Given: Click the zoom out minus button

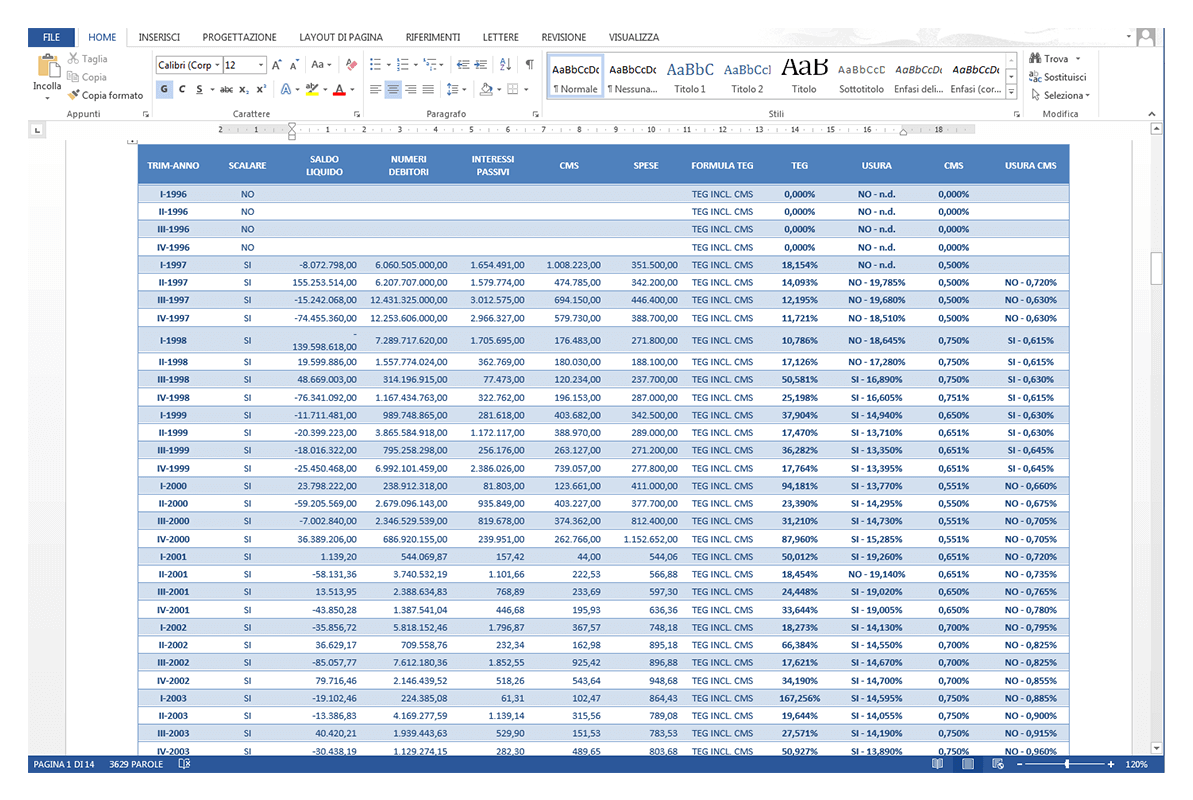Looking at the screenshot, I should pyautogui.click(x=1020, y=764).
